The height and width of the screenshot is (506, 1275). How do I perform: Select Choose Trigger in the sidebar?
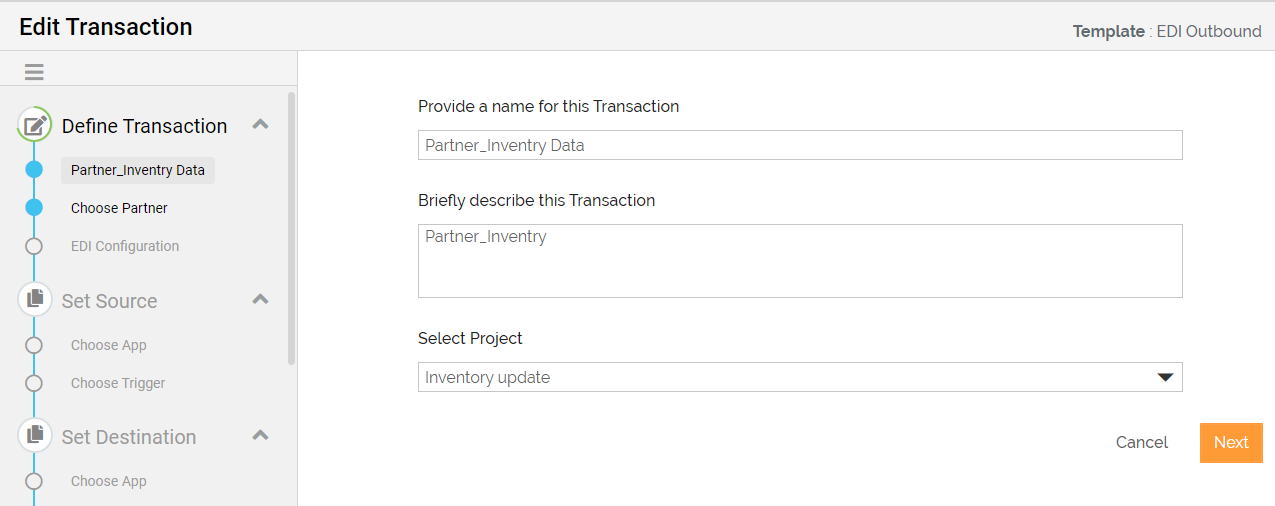point(118,383)
